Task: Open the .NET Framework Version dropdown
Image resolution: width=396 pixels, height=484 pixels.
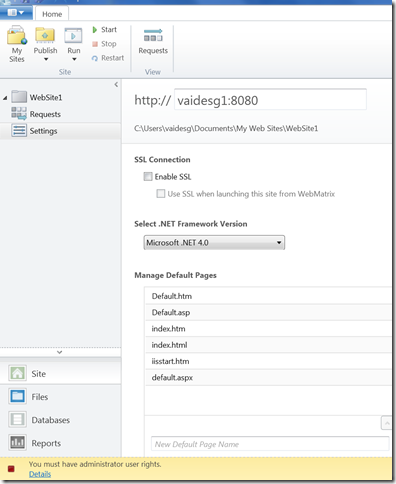Action: pyautogui.click(x=214, y=243)
